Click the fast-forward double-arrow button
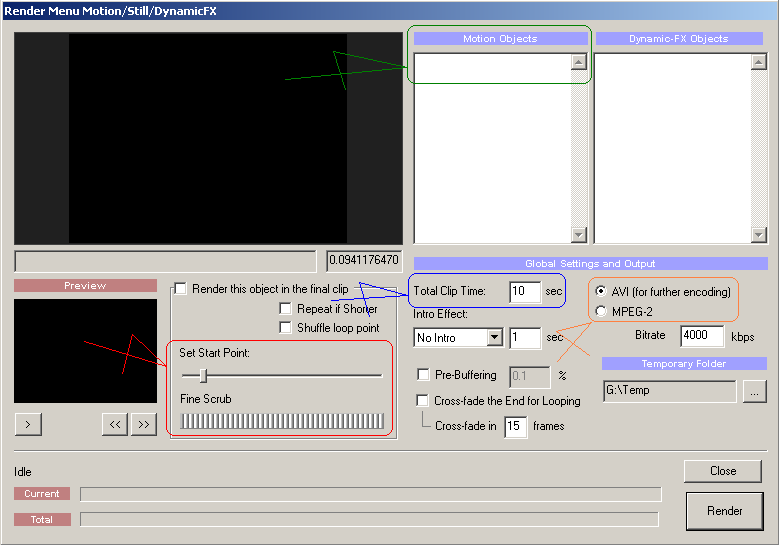Screen dimensions: 779x545 pyautogui.click(x=143, y=424)
